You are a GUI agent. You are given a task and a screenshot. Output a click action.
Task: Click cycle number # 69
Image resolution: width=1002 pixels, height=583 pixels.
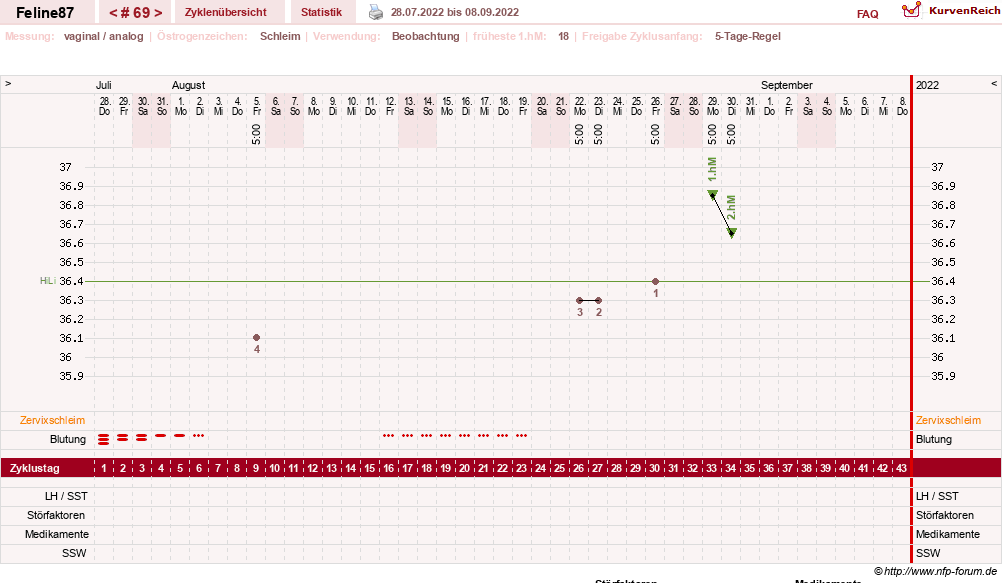pyautogui.click(x=135, y=13)
